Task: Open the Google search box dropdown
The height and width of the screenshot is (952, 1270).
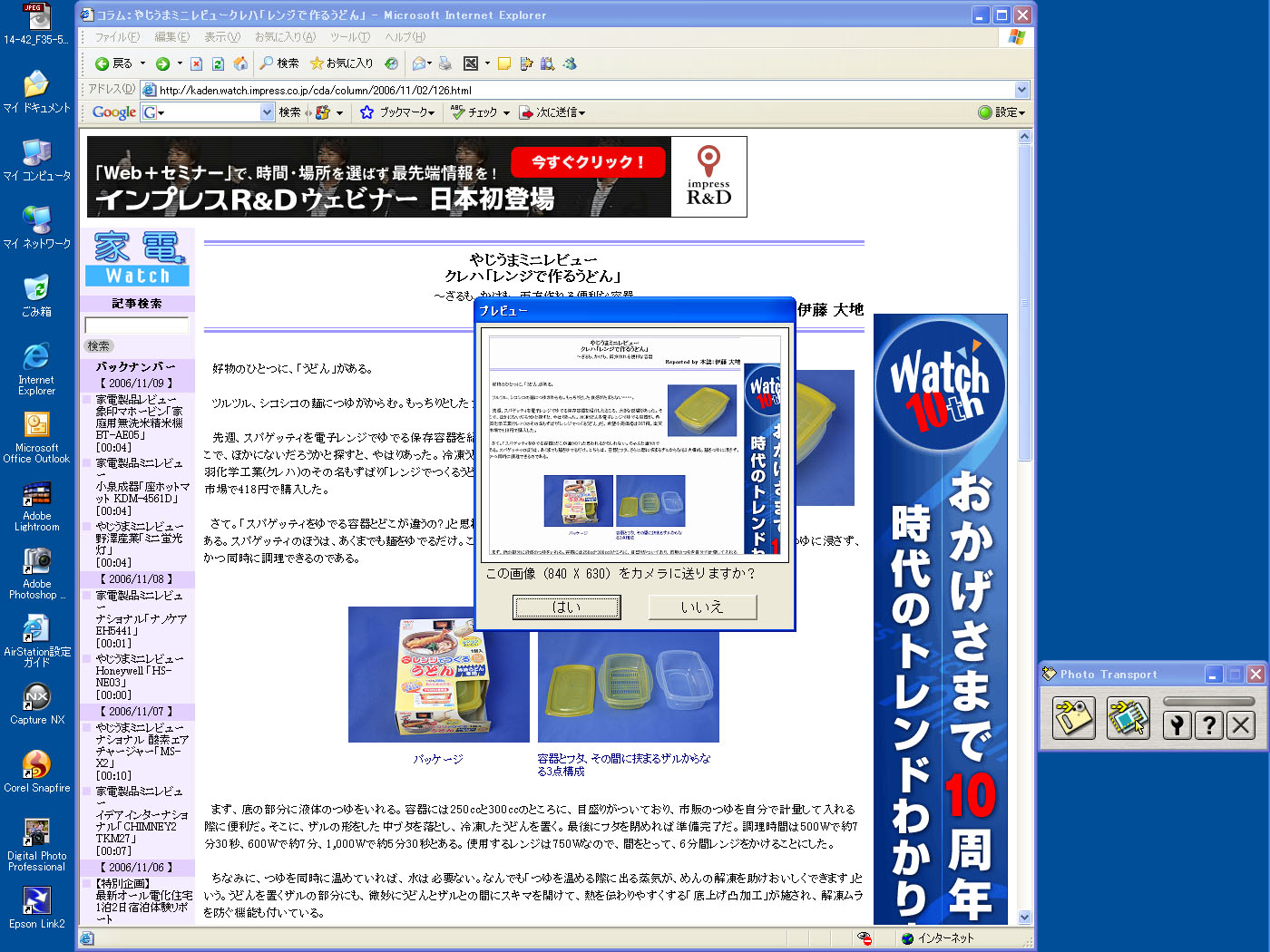Action: coord(267,112)
